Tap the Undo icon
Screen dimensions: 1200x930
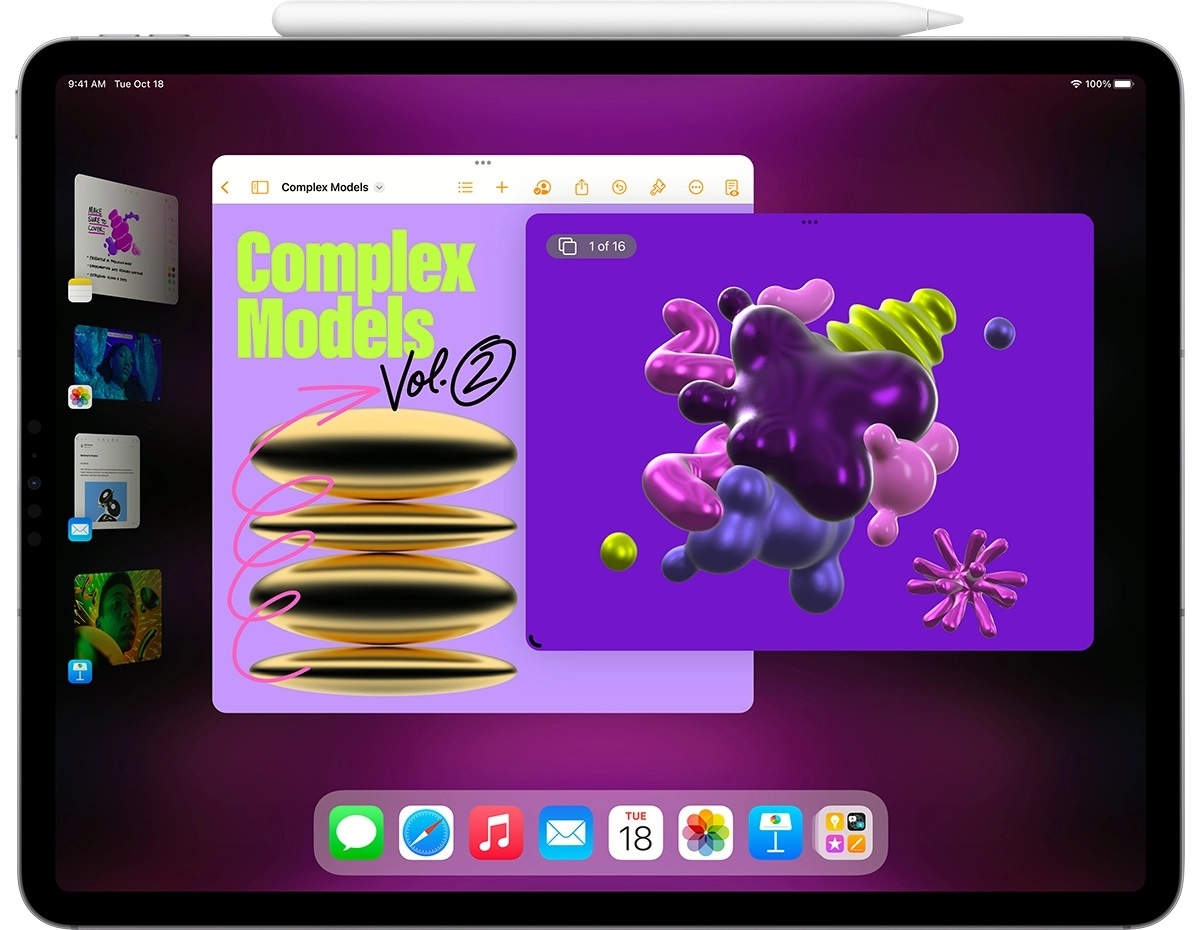(x=619, y=187)
